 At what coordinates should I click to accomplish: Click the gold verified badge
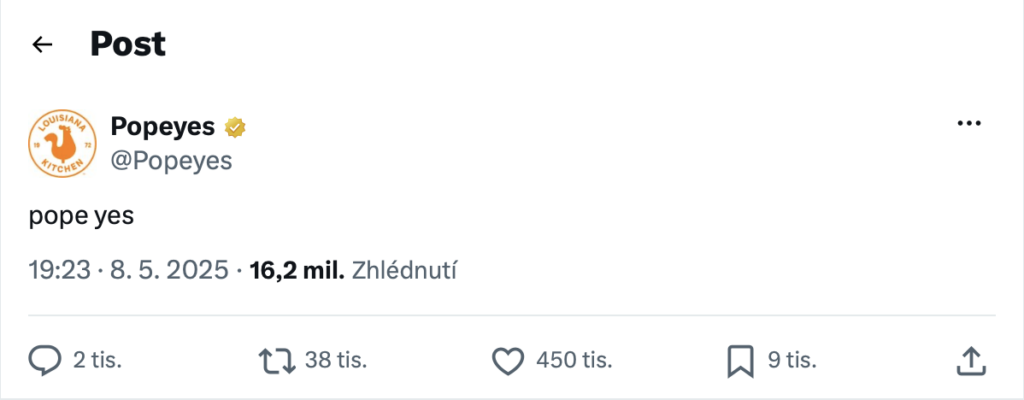coord(235,127)
